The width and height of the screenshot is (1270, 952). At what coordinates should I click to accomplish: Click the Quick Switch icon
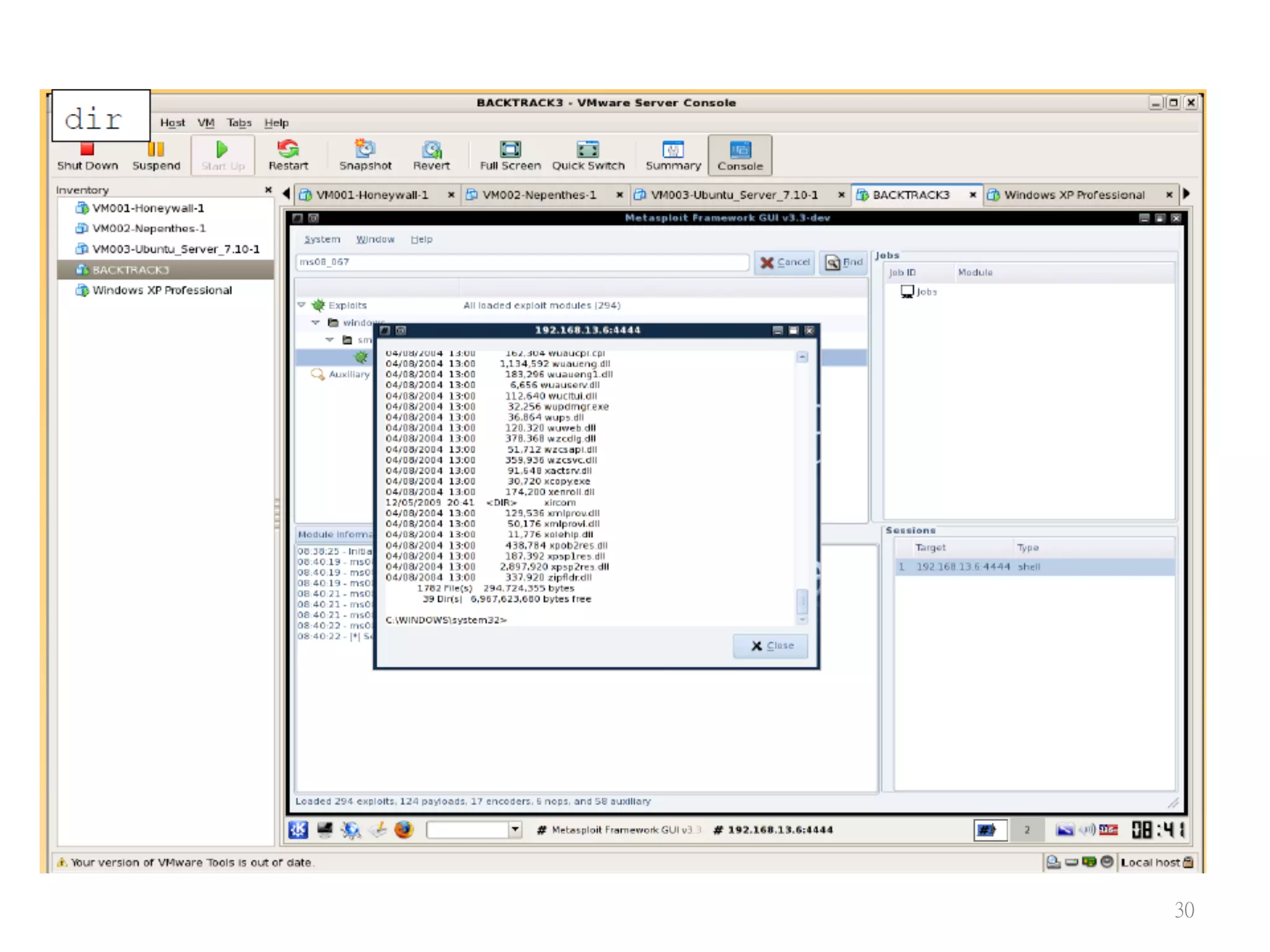point(588,149)
